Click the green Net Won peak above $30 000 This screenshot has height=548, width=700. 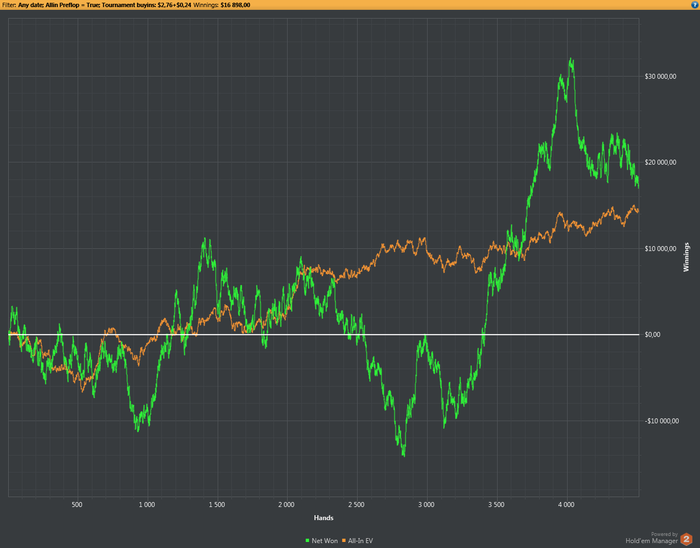pos(571,62)
